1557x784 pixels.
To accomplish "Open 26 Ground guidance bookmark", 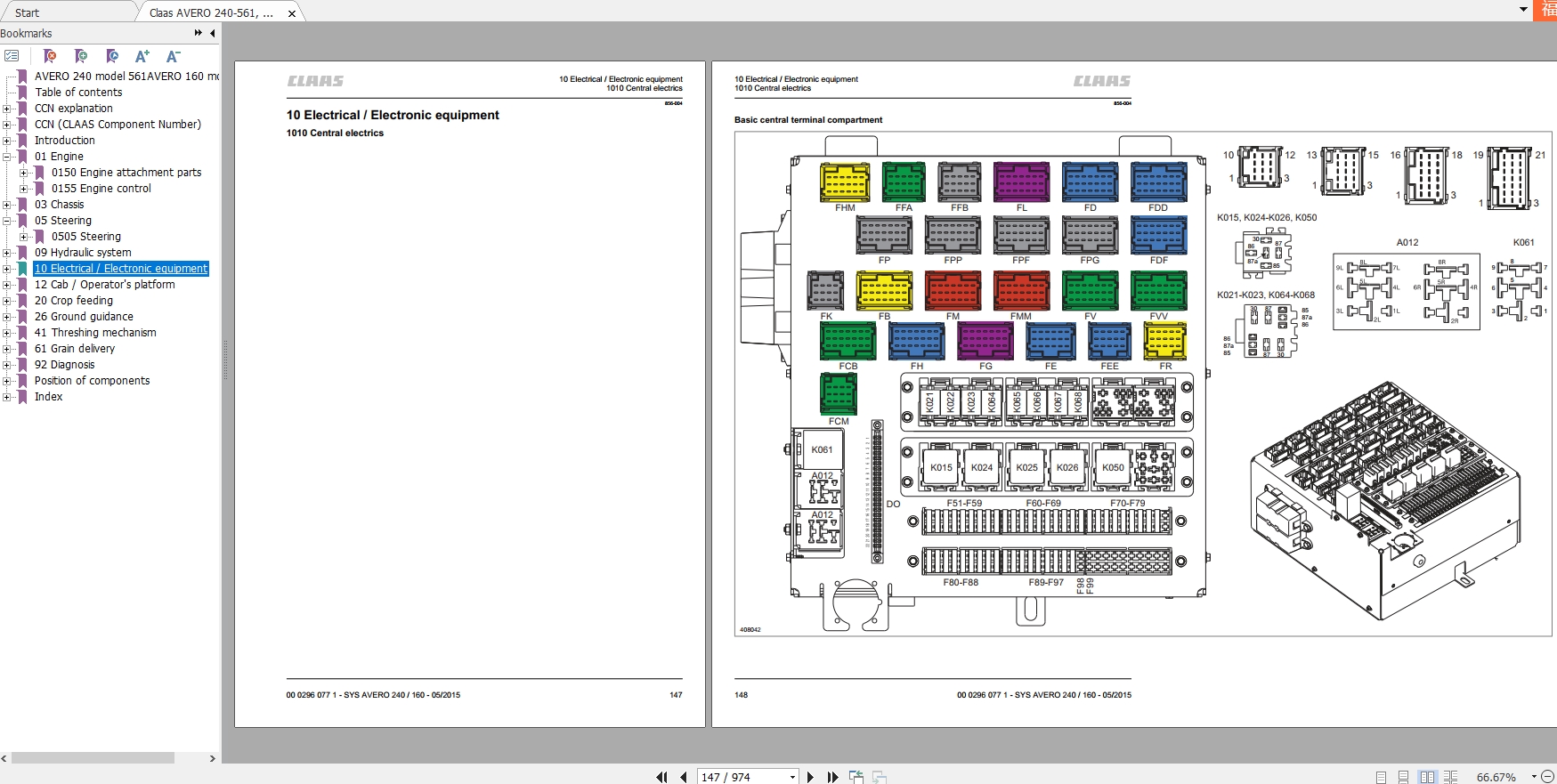I will 84,317.
